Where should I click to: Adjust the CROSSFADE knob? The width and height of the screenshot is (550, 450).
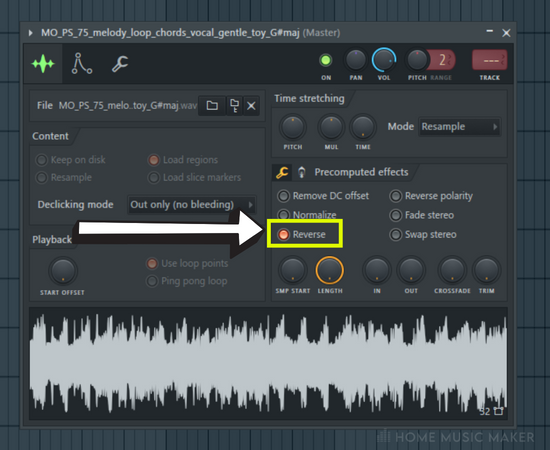[452, 270]
